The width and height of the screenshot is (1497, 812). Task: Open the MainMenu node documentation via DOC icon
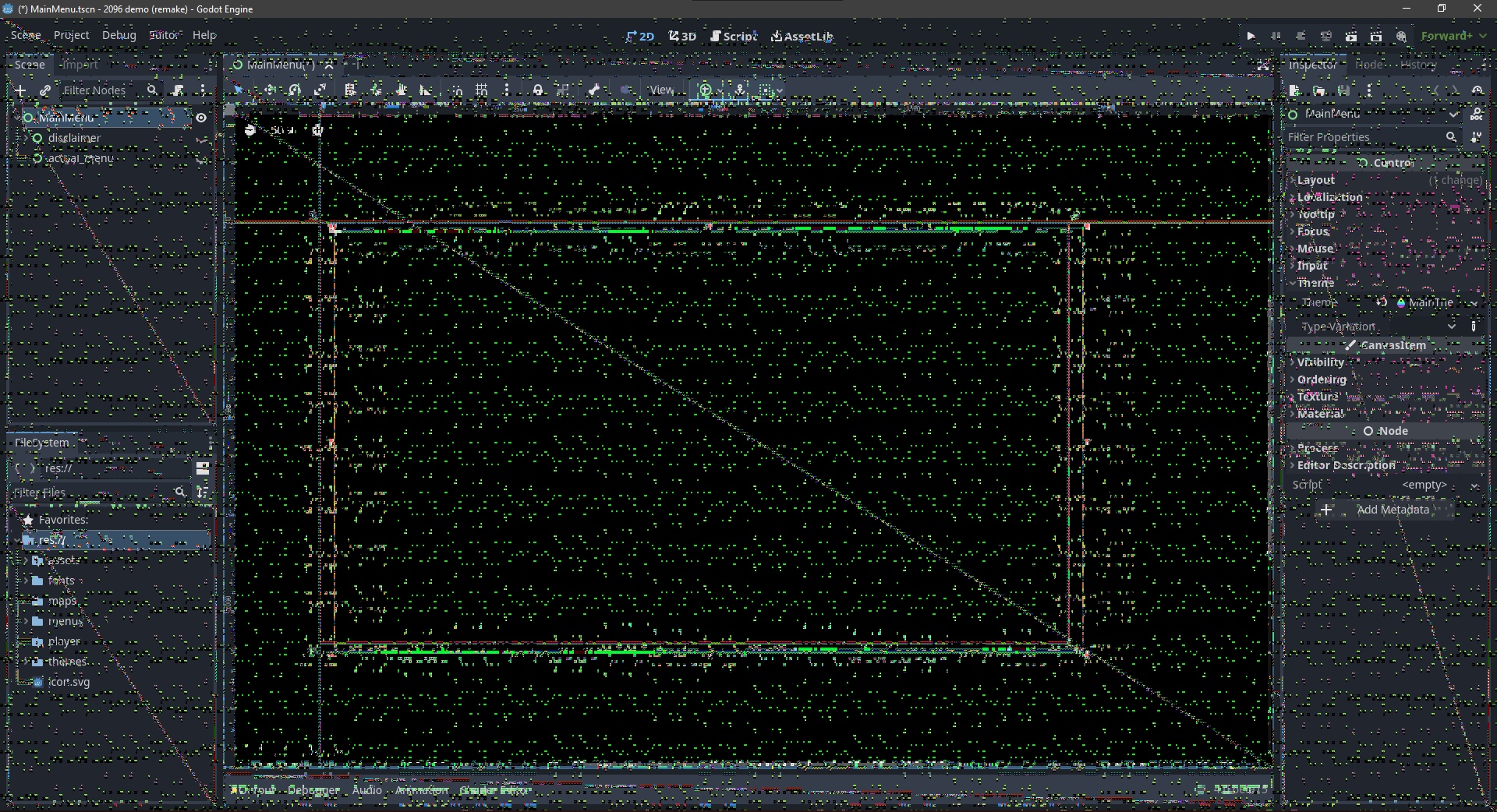pyautogui.click(x=1478, y=115)
